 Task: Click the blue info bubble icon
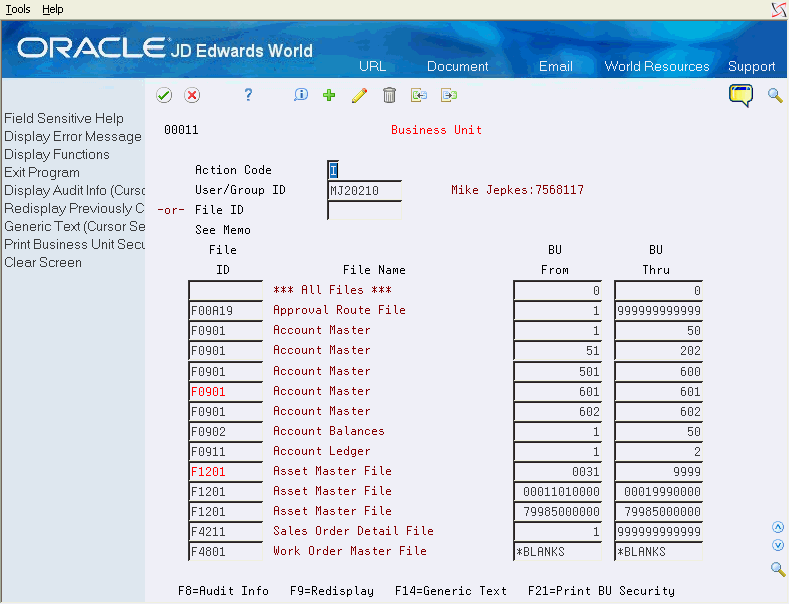[300, 95]
